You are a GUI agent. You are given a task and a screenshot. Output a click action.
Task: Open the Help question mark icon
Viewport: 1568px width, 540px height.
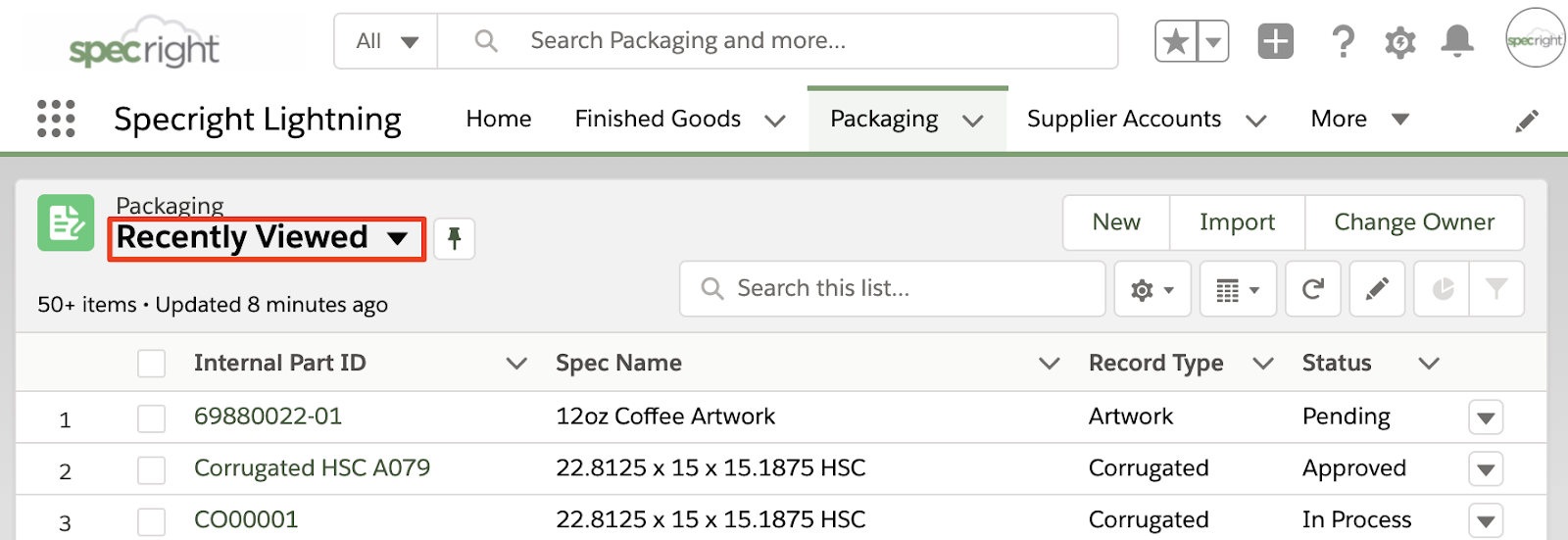click(x=1343, y=41)
